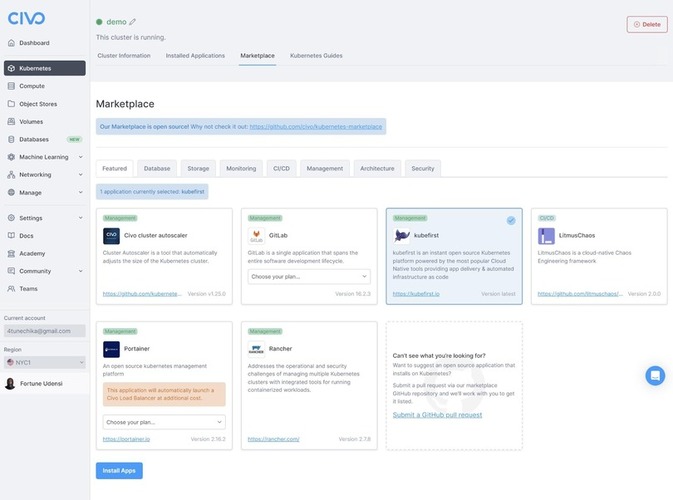Open the portainer.io link
Image resolution: width=673 pixels, height=500 pixels.
pos(126,439)
